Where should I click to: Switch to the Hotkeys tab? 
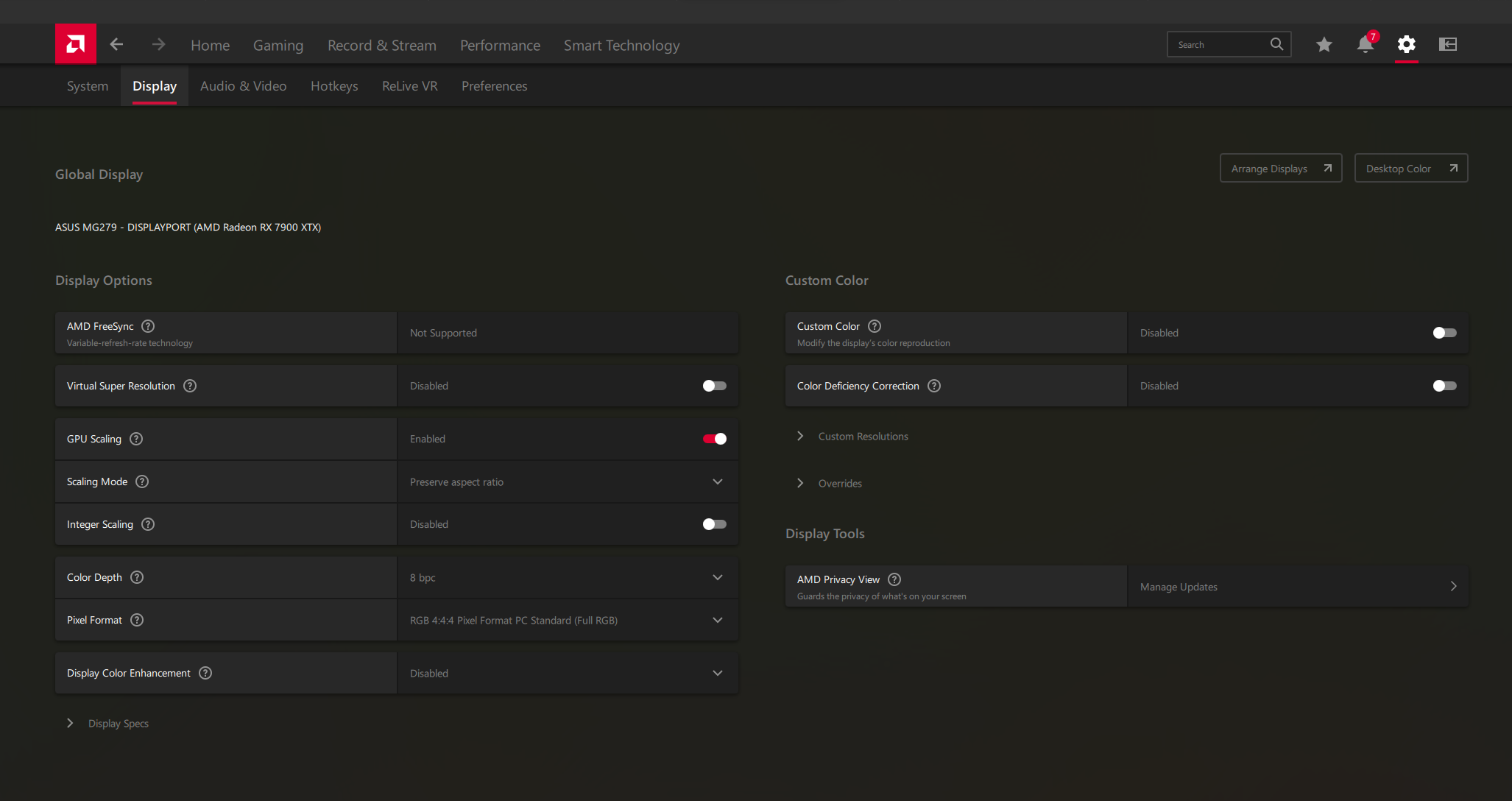click(334, 86)
